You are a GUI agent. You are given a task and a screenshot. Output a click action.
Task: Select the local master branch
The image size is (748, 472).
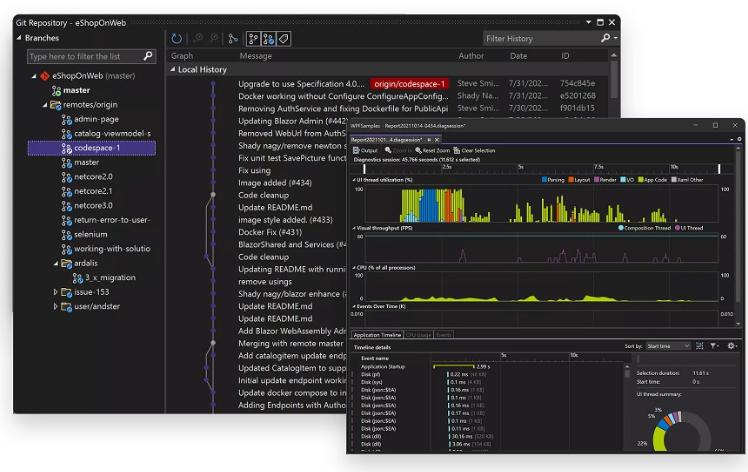coord(76,90)
